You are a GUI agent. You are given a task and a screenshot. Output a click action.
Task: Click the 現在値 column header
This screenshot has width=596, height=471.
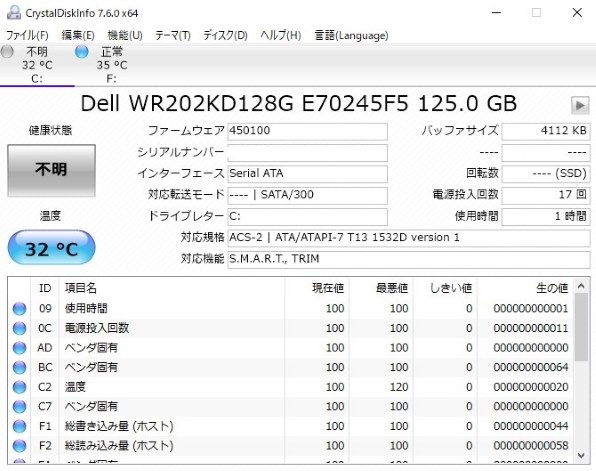[317, 288]
